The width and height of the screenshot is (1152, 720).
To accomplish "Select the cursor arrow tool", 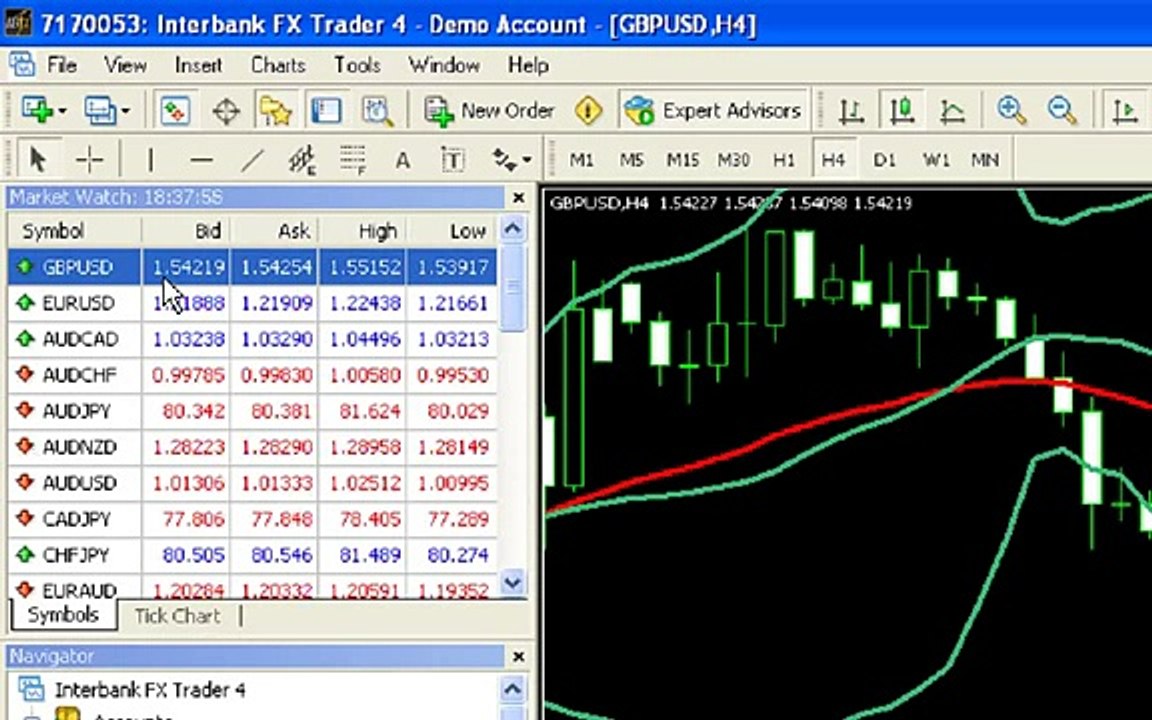I will [x=38, y=159].
